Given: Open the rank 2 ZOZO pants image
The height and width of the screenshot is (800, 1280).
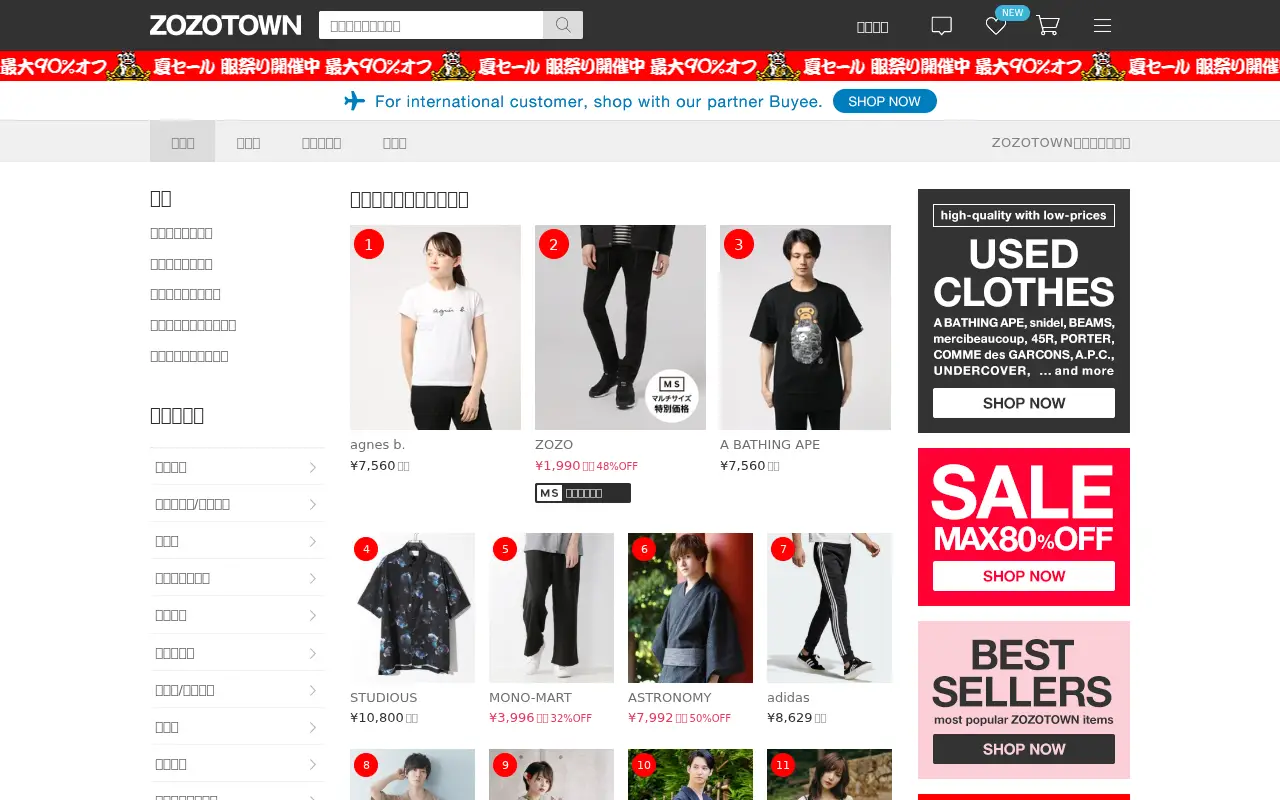Looking at the screenshot, I should pyautogui.click(x=620, y=327).
